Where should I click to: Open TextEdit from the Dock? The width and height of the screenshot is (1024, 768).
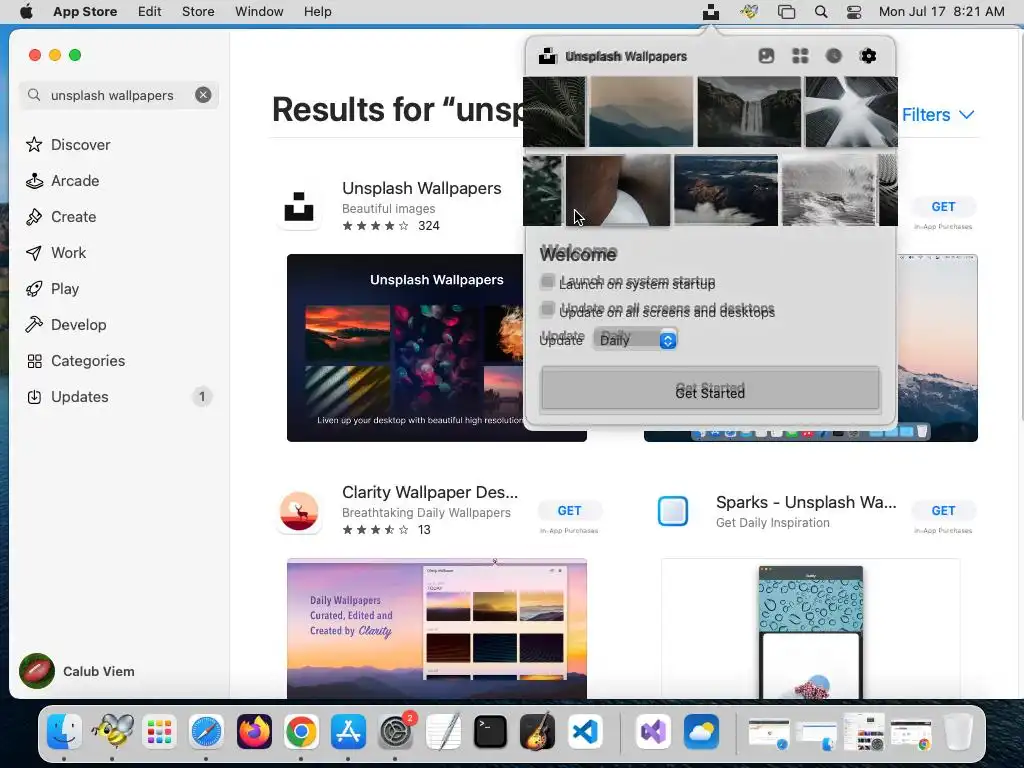tap(443, 731)
